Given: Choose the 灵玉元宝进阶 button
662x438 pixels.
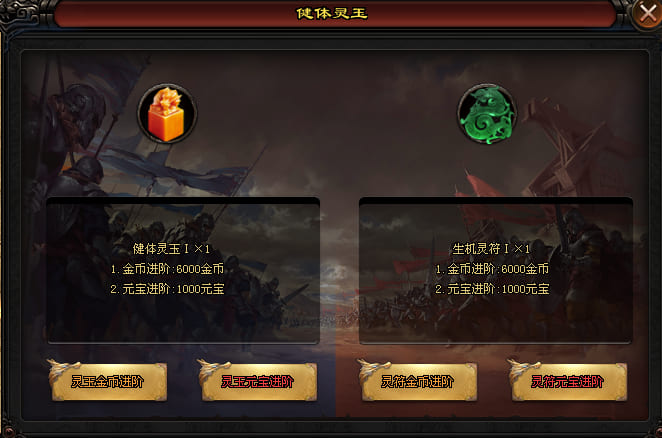Looking at the screenshot, I should (259, 382).
